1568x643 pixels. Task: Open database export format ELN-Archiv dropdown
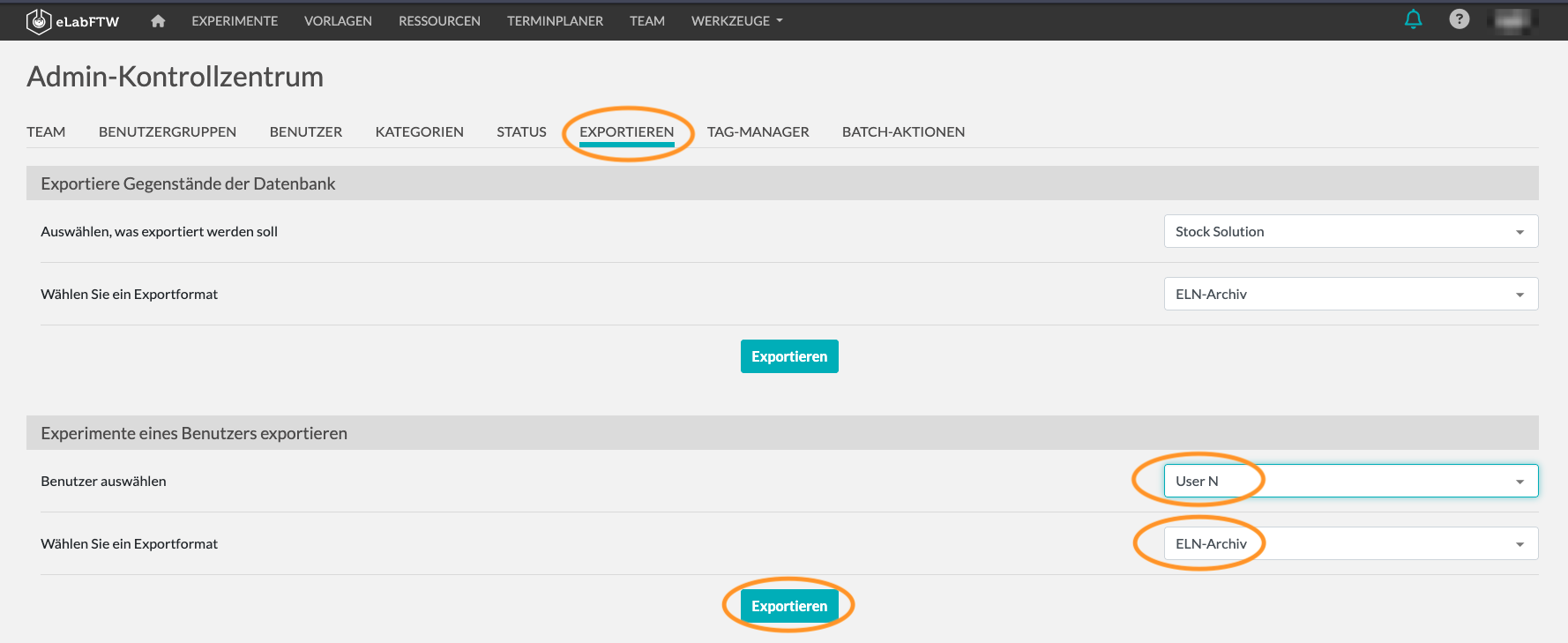[x=1350, y=295]
